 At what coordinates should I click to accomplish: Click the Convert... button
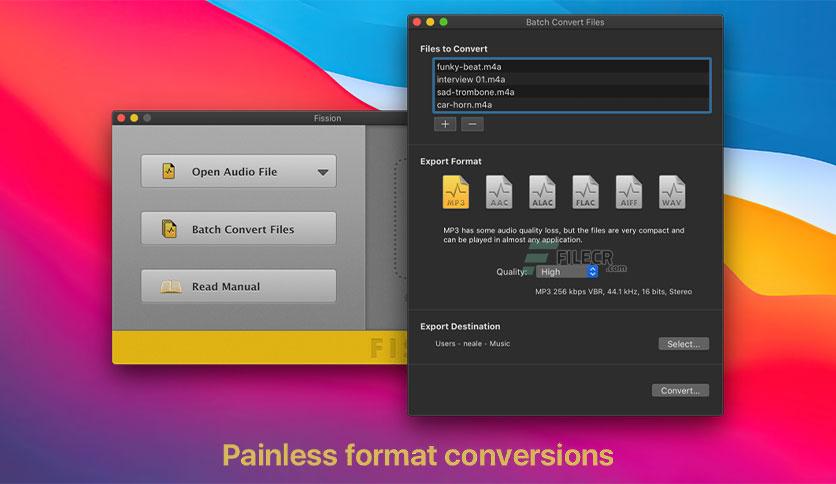[680, 390]
